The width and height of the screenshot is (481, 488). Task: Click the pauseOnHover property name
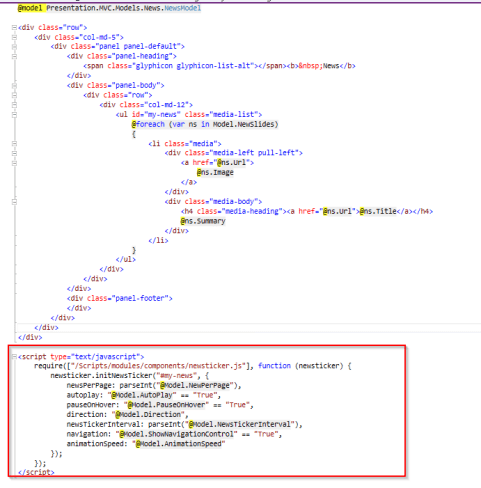click(x=91, y=405)
